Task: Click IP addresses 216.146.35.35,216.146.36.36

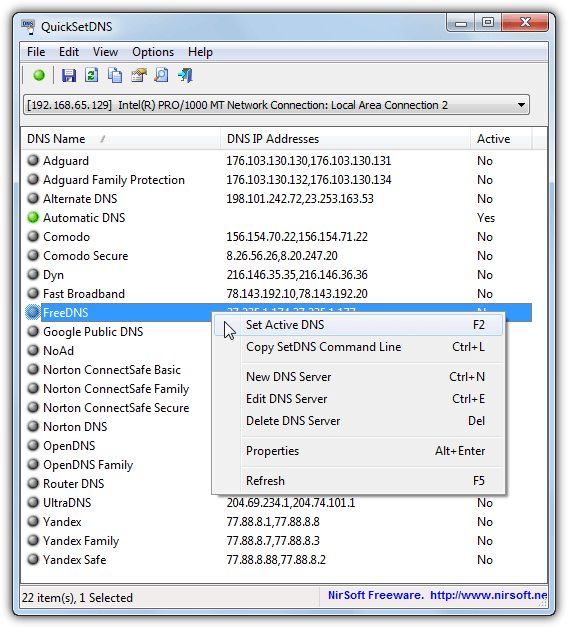Action: (x=297, y=275)
